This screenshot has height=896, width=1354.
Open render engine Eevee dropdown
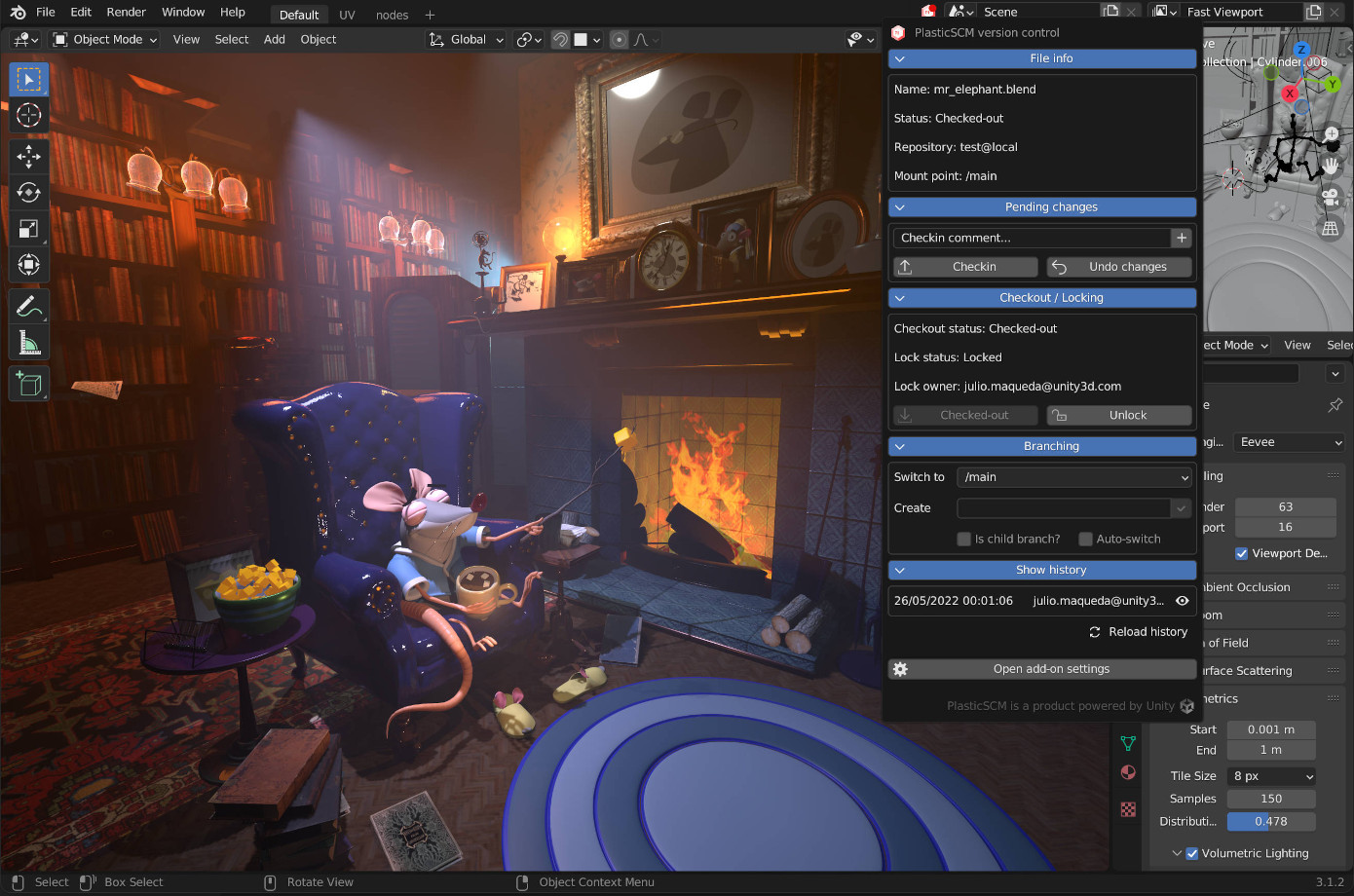point(1289,442)
